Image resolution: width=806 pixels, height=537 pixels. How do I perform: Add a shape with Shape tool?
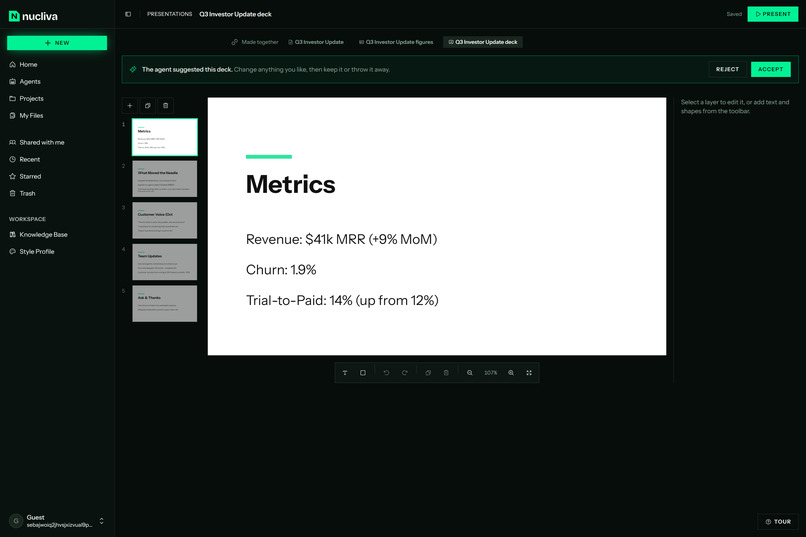[x=363, y=373]
